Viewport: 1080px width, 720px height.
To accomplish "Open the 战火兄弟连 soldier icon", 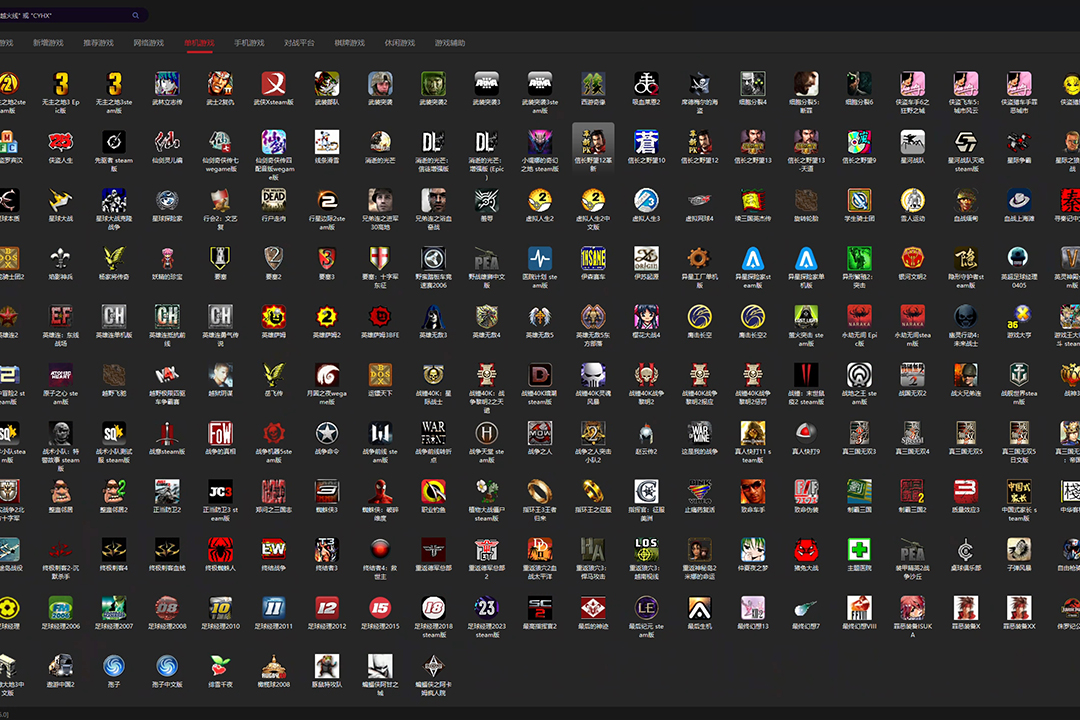I will (x=966, y=375).
